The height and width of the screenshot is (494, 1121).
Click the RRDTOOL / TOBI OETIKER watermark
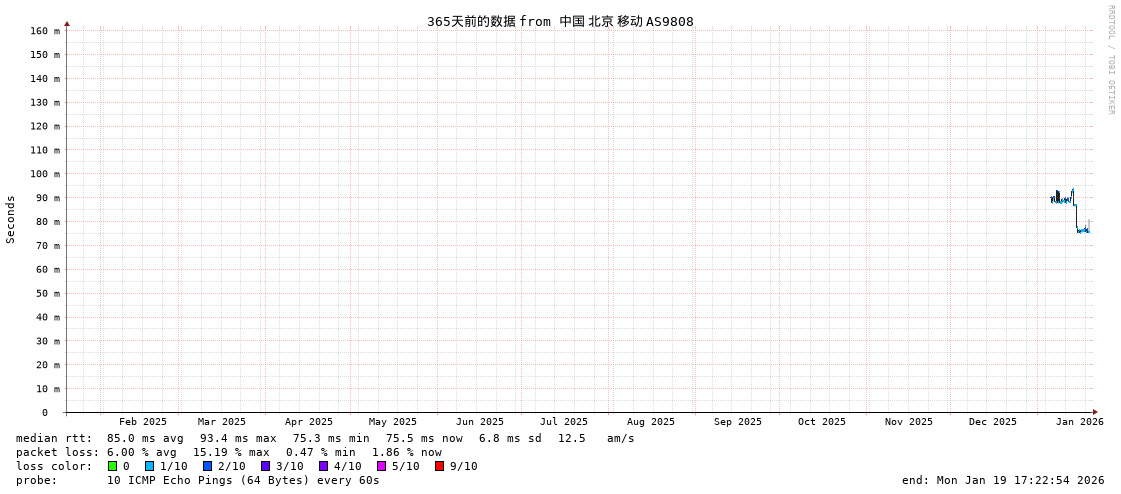point(1110,60)
